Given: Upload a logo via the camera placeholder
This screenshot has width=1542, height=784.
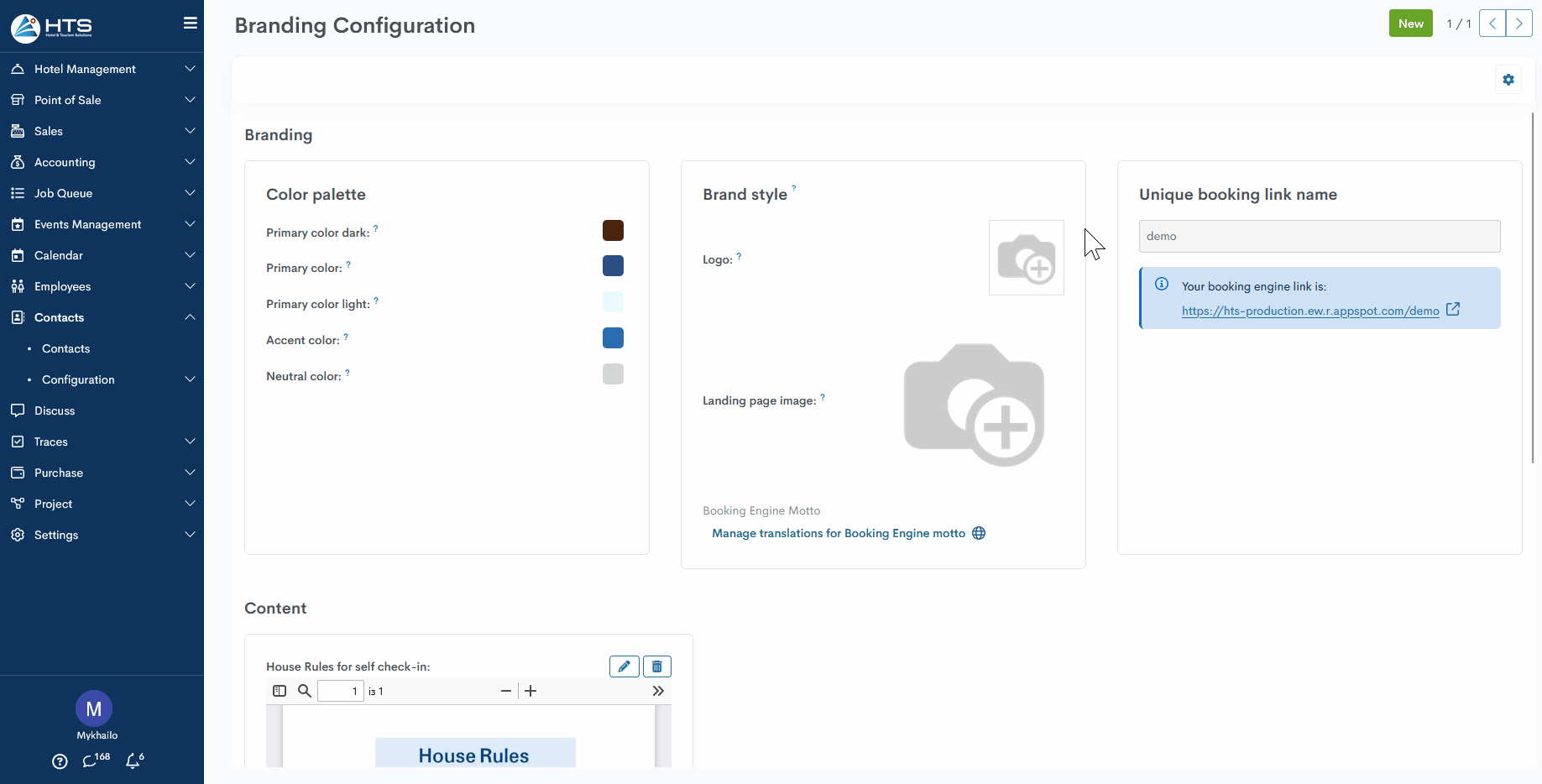Looking at the screenshot, I should coord(1026,258).
